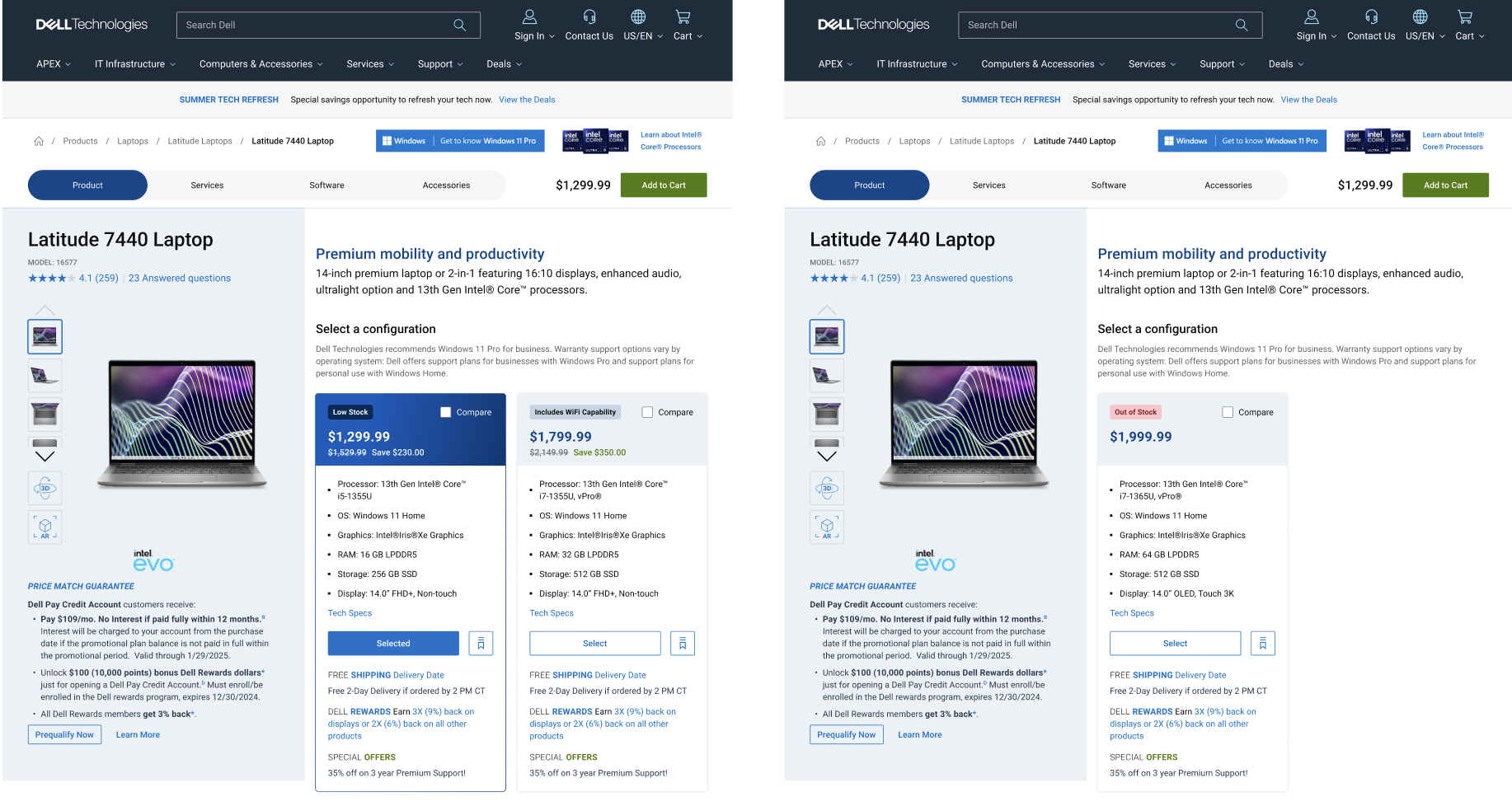Switch to the Accessories tab, left page
1512x806 pixels.
click(446, 185)
